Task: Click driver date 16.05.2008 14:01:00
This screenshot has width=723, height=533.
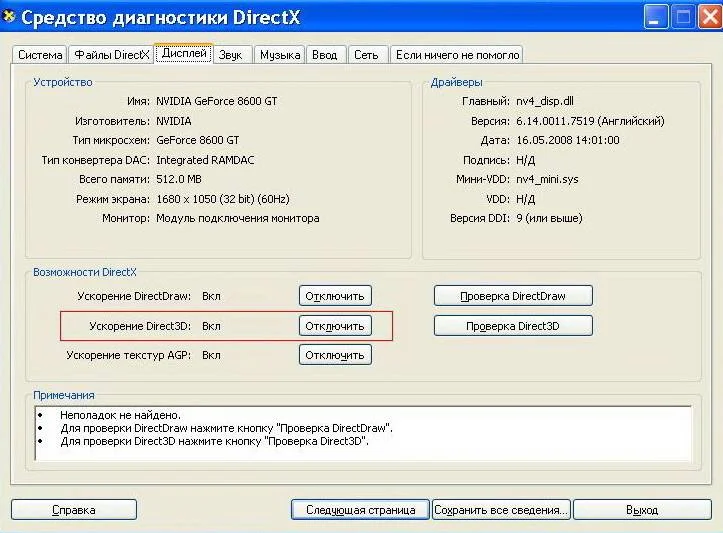Action: [x=568, y=140]
